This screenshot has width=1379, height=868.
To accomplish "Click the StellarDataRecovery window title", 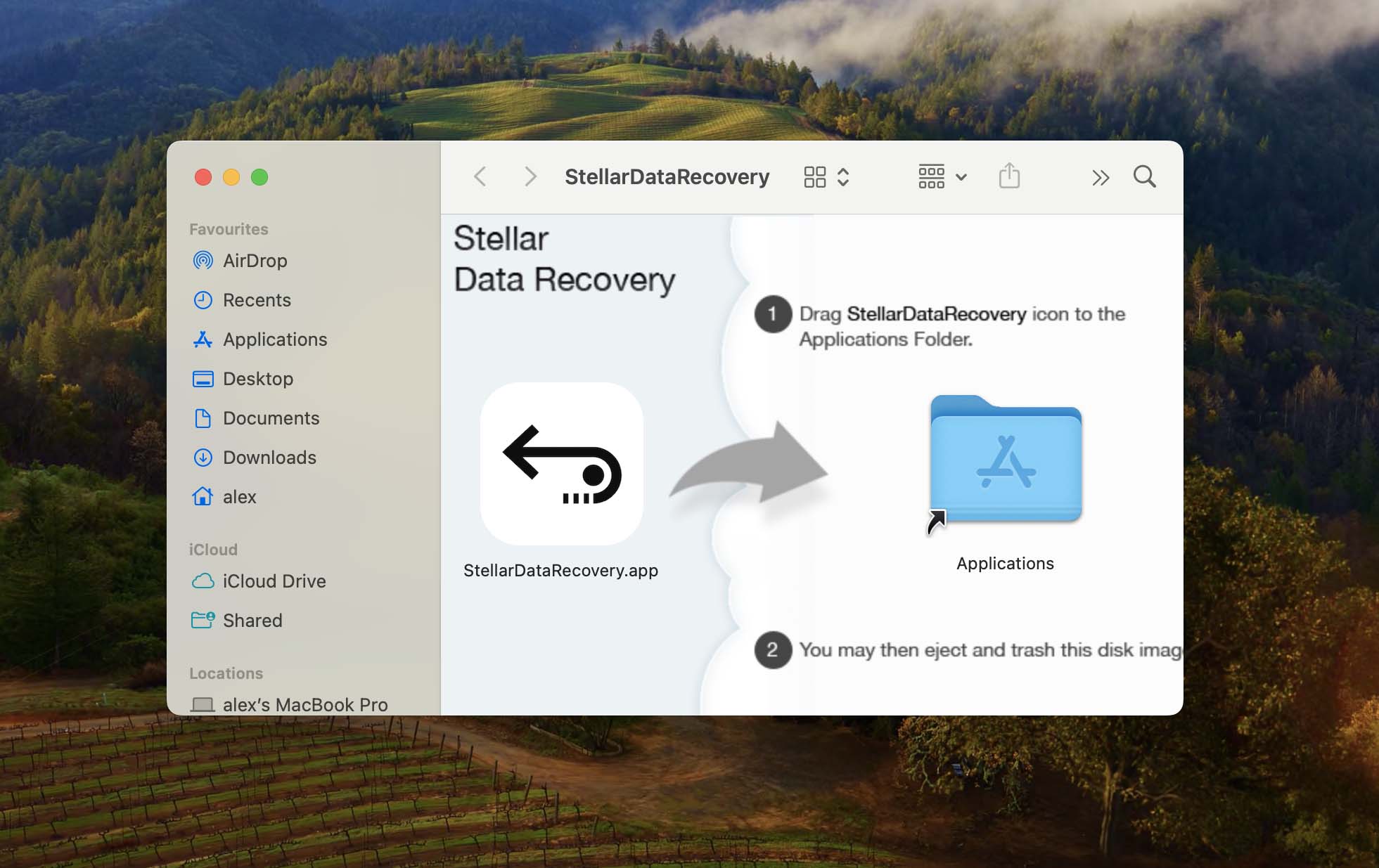I will [667, 176].
